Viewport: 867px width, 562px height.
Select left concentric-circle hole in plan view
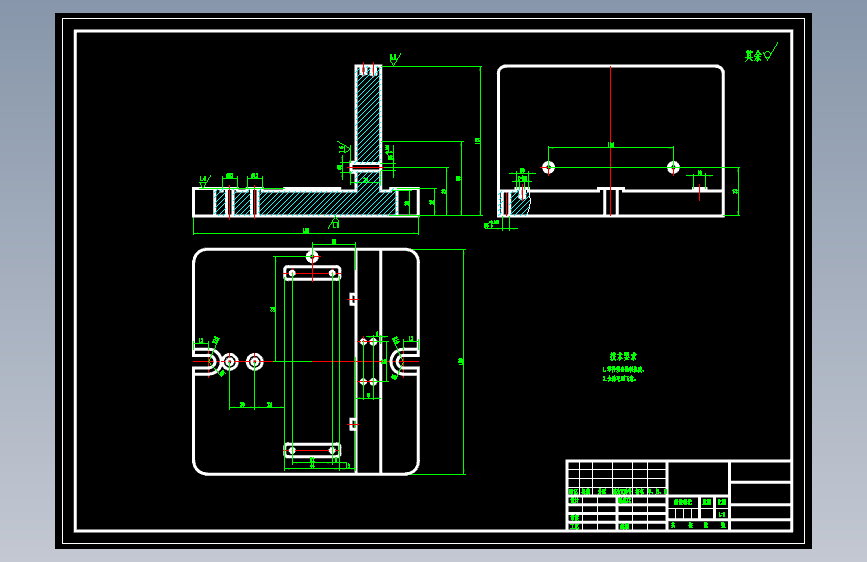[229, 362]
